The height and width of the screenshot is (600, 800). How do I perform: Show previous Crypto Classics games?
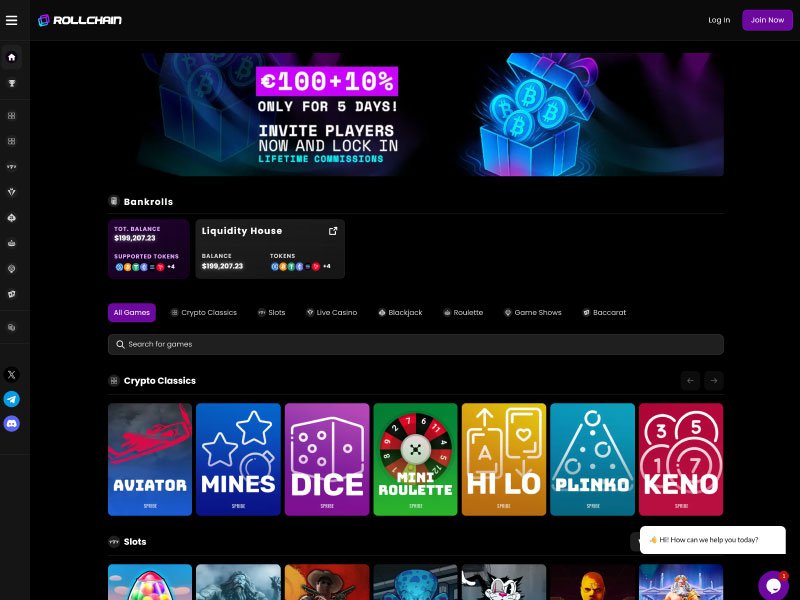pos(690,381)
